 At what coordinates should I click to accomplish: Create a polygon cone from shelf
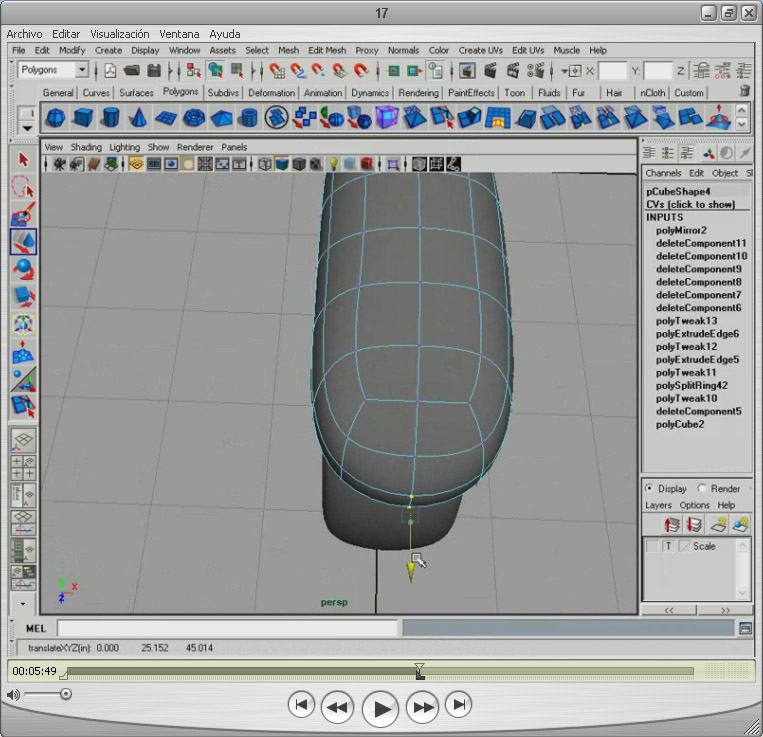tap(138, 118)
